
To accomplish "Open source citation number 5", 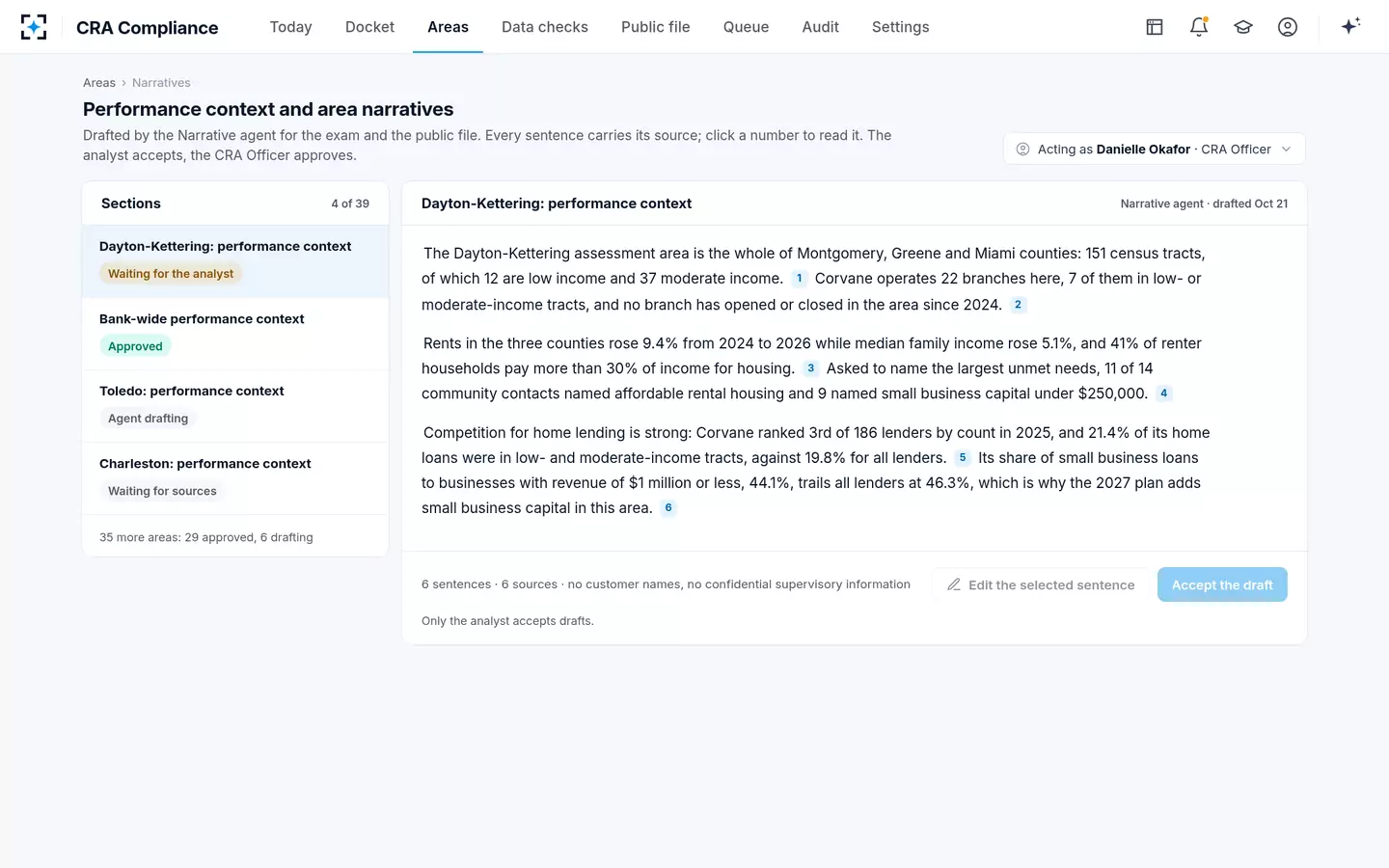I will [x=963, y=458].
